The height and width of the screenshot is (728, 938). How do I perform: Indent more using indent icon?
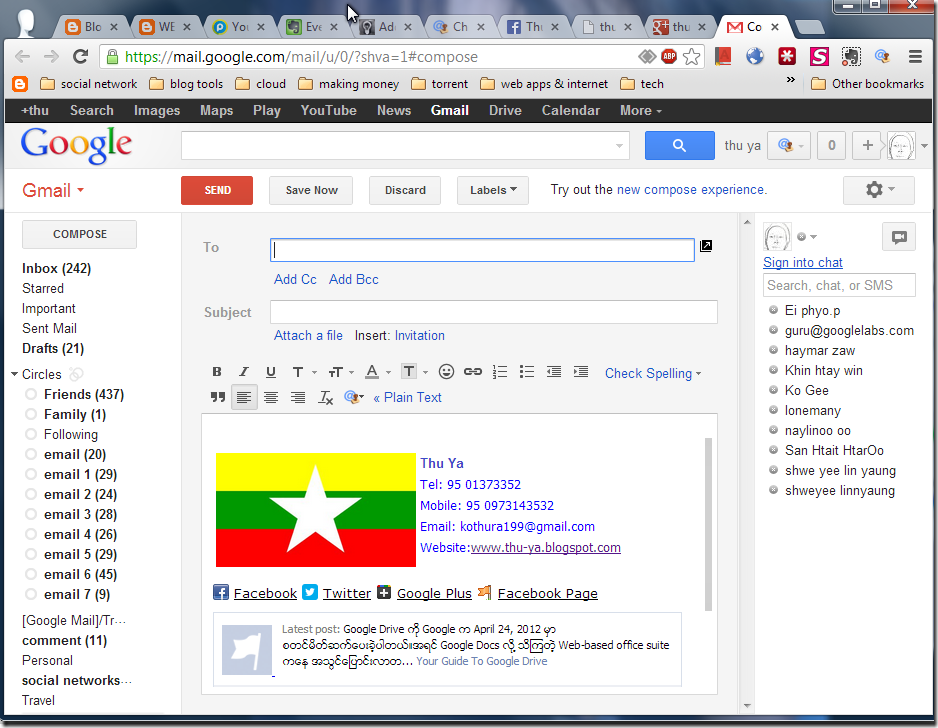581,372
